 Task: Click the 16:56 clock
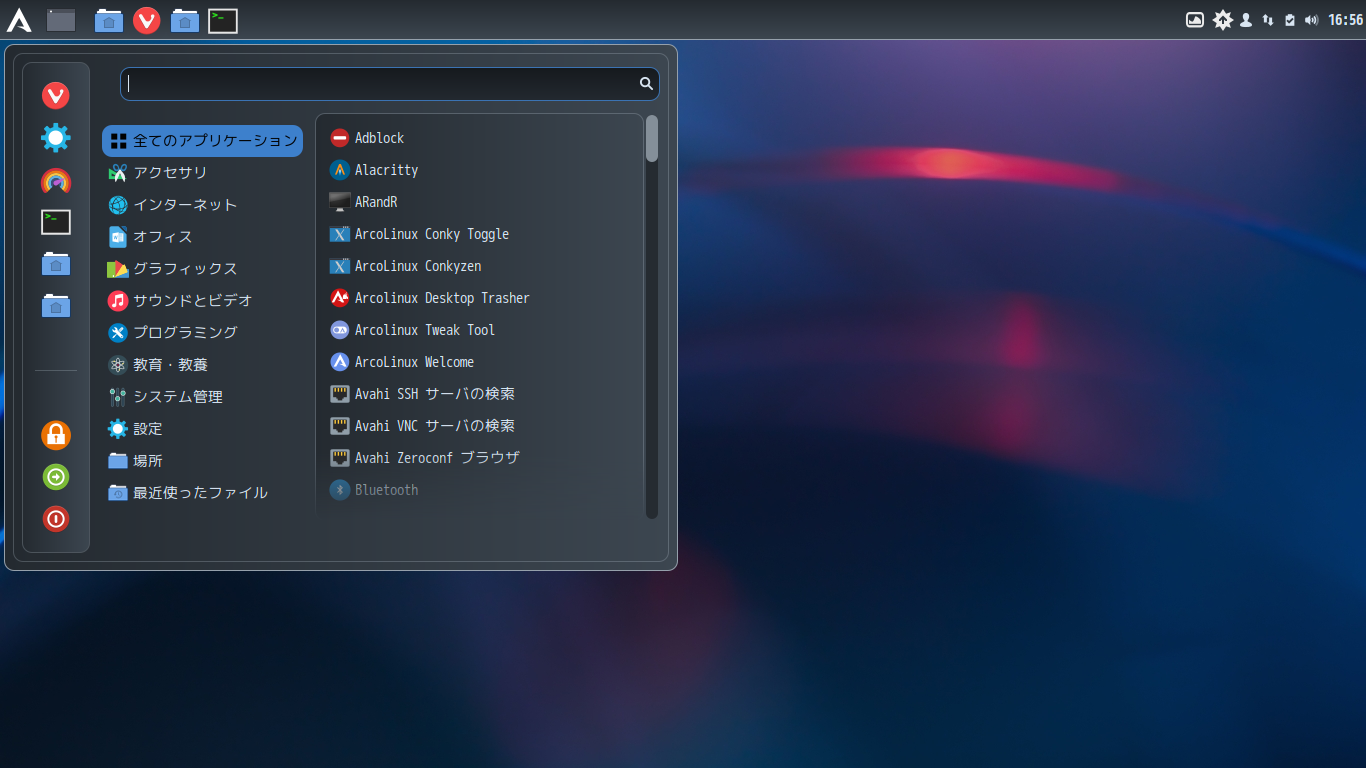[1345, 20]
